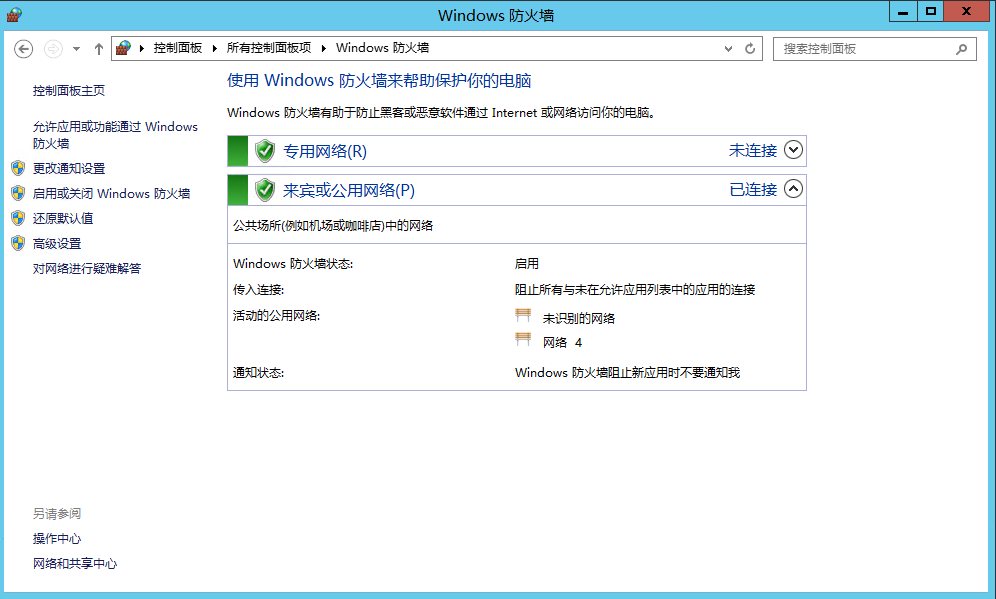
Task: Expand the arrow after 控制面板 breadcrumb
Action: click(215, 48)
